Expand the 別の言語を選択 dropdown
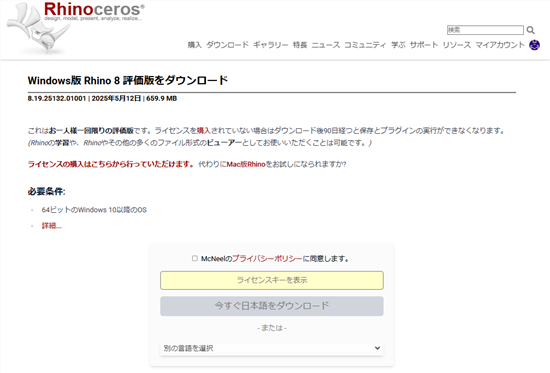This screenshot has height=373, width=550. [x=272, y=348]
